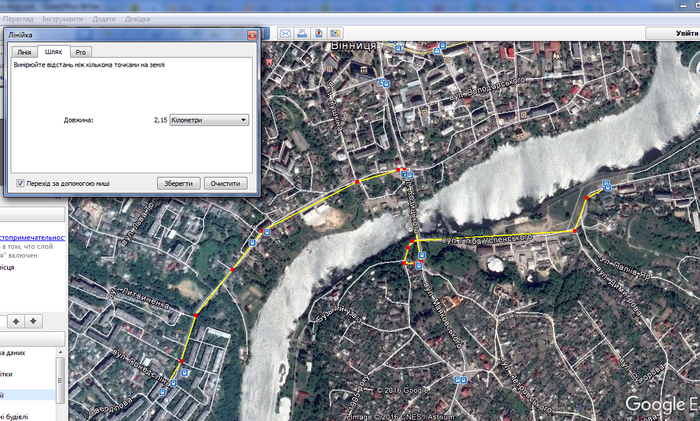Click the Вінниця city label on the map
This screenshot has height=421, width=700.
coord(354,46)
